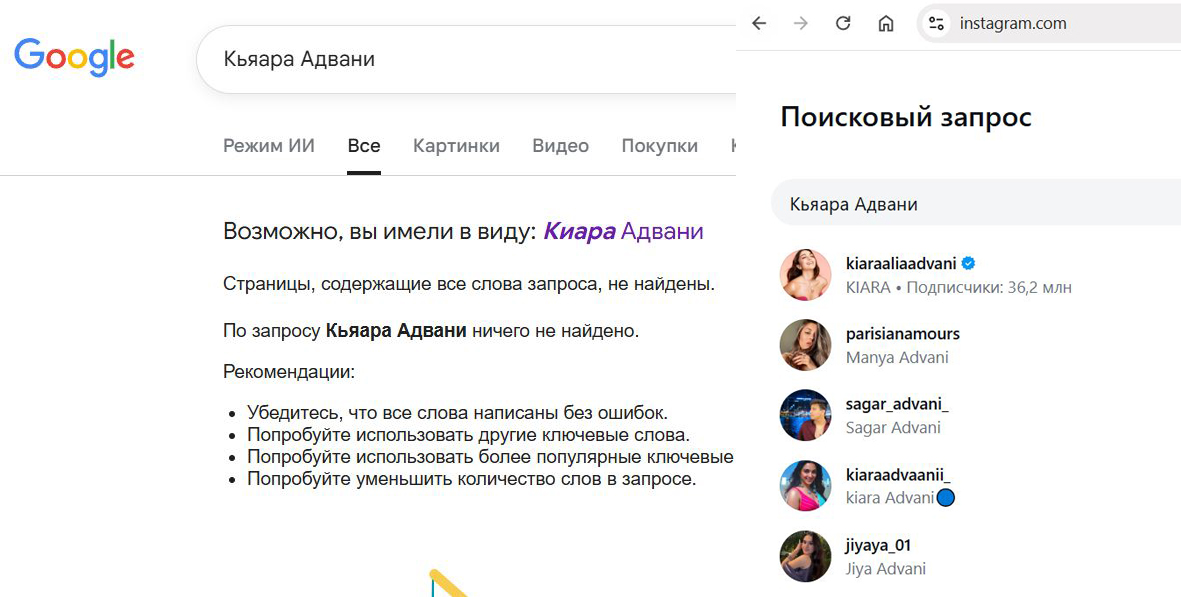
Task: Go forward in the browser
Action: pyautogui.click(x=801, y=23)
